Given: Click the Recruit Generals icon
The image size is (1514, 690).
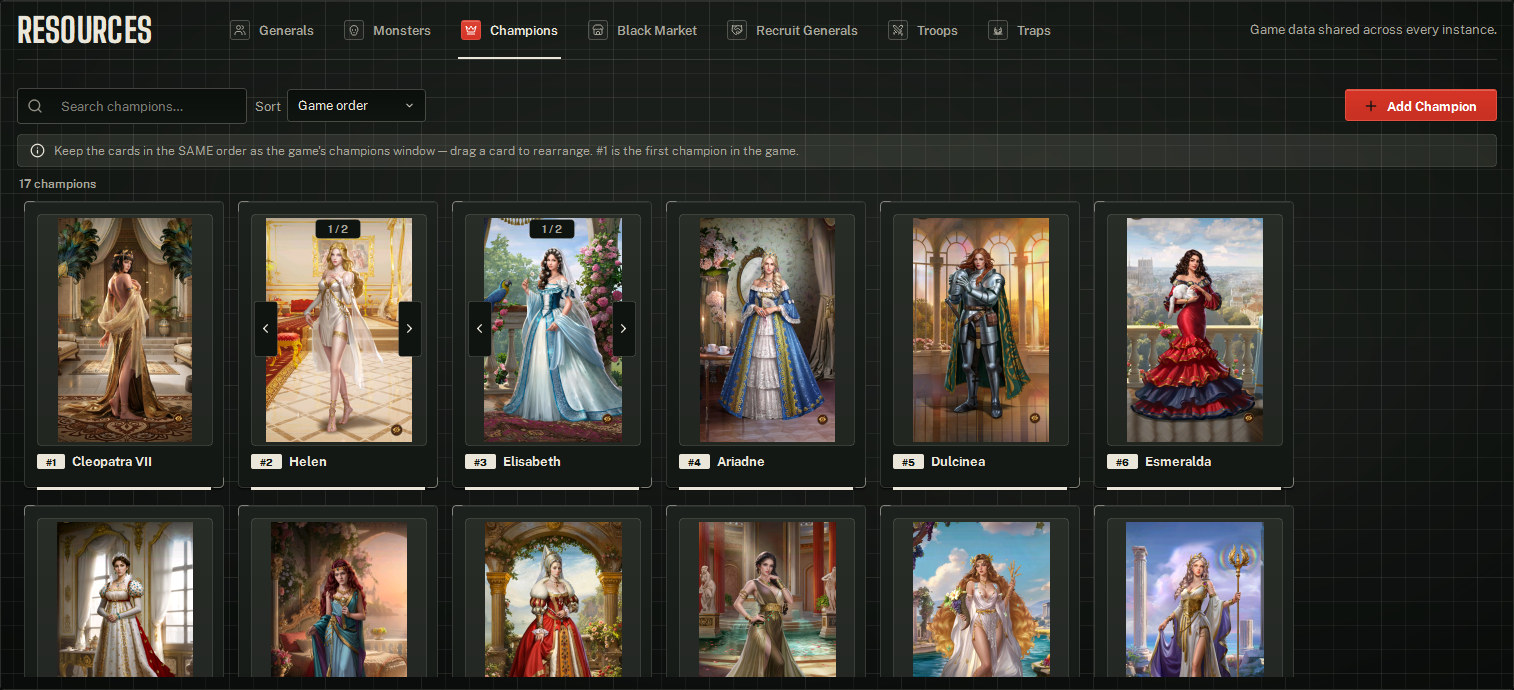Looking at the screenshot, I should tap(737, 30).
